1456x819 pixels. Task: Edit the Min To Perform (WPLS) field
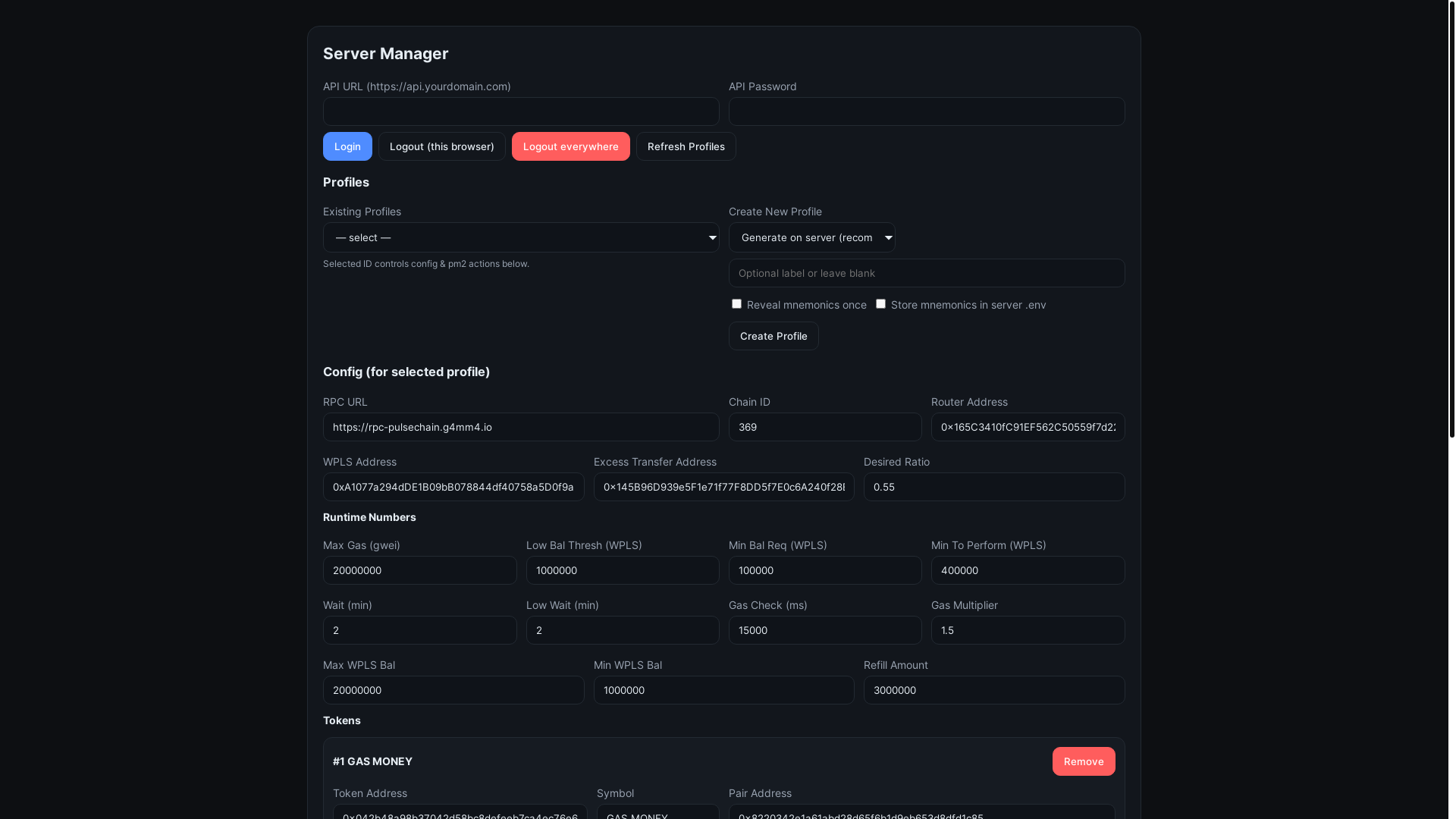[x=1028, y=570]
